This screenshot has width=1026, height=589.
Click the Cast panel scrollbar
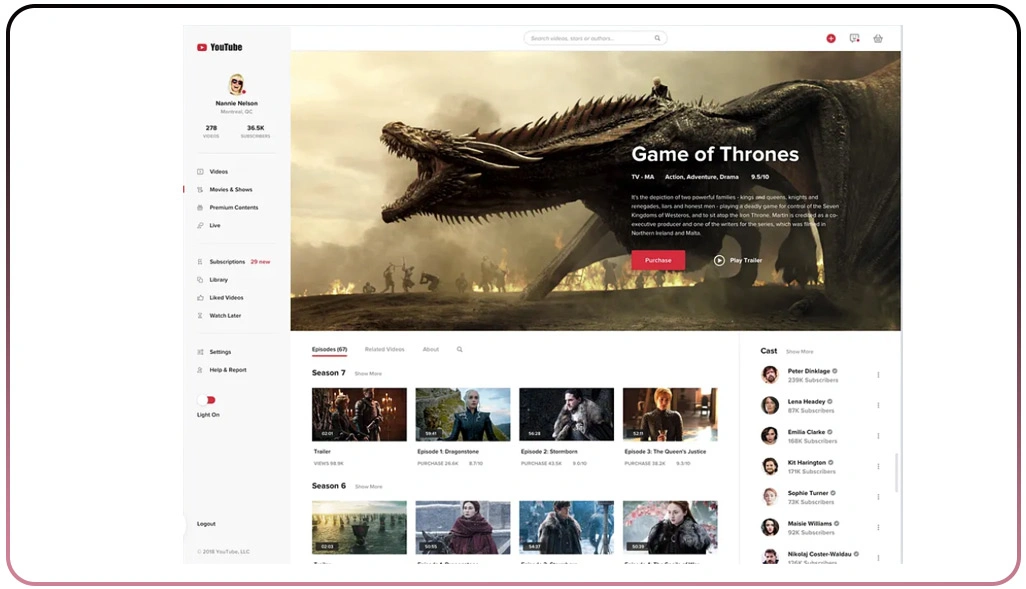click(x=896, y=471)
